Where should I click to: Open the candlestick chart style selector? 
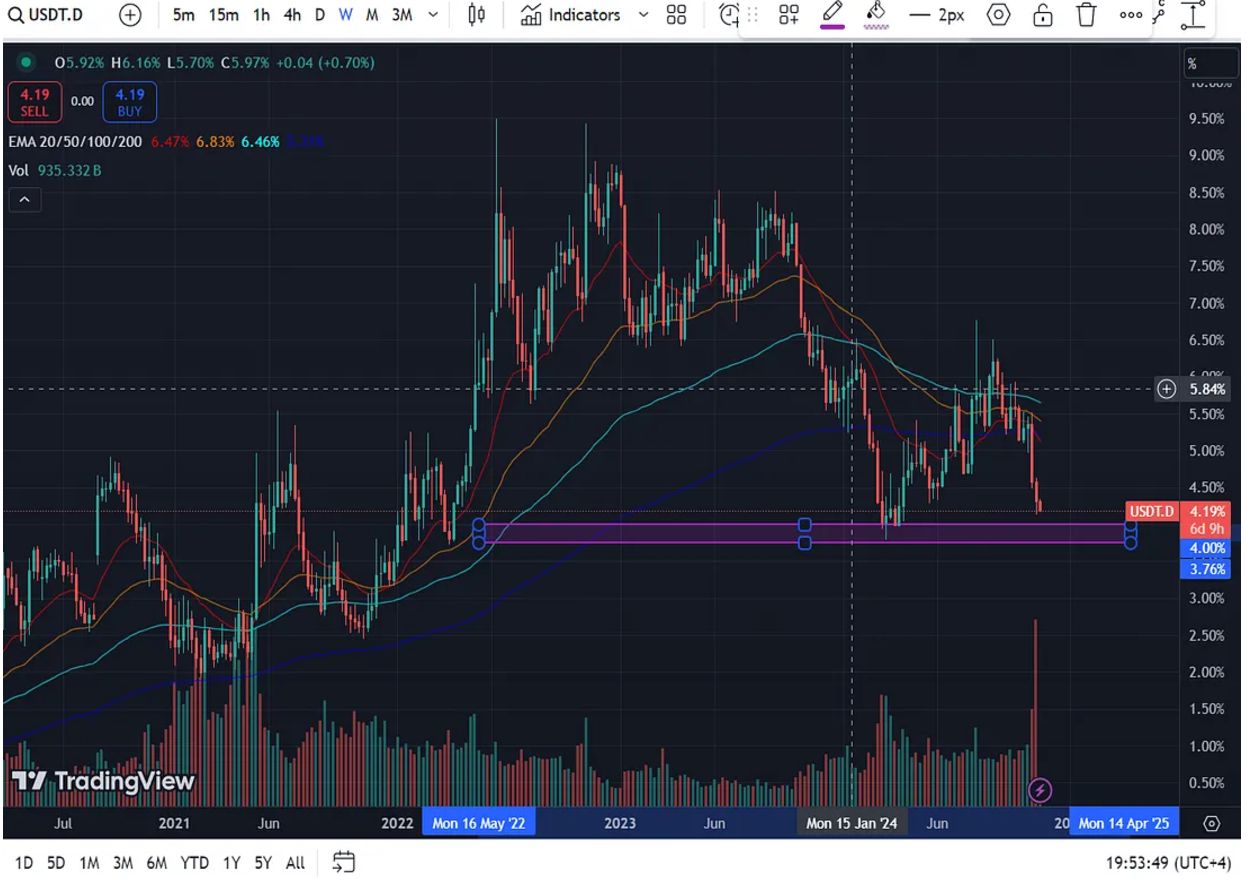477,15
